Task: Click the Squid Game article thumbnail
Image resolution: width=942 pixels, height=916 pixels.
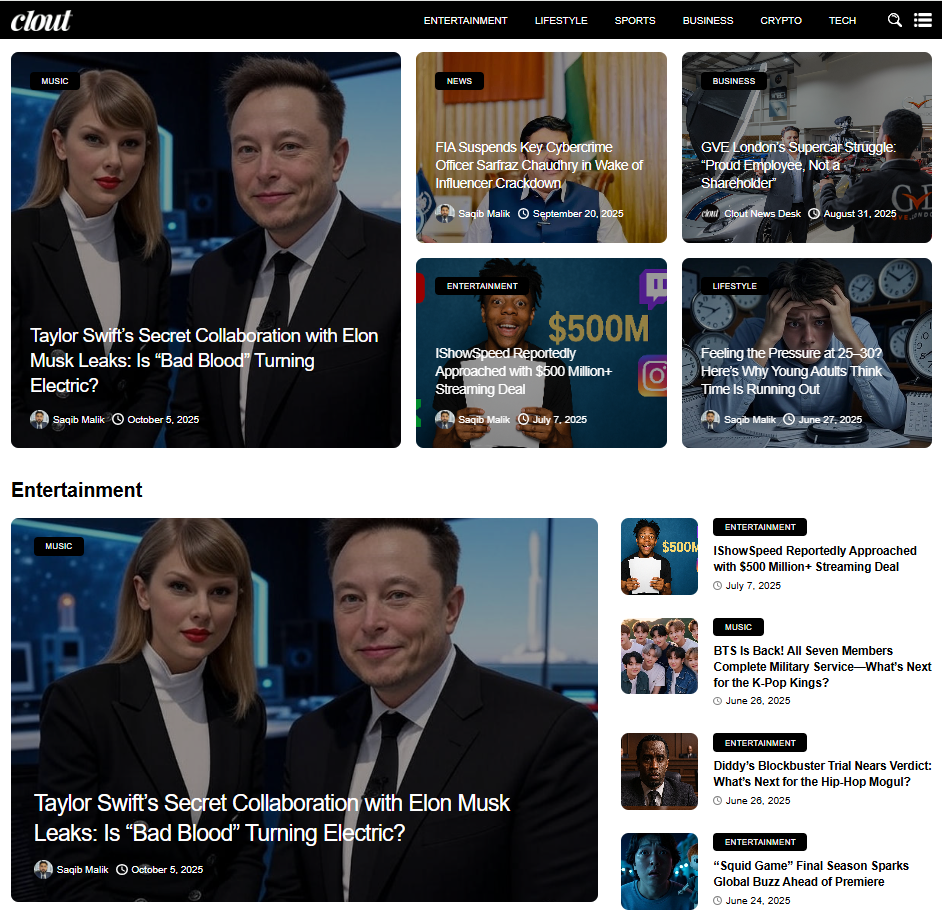Action: tap(659, 871)
